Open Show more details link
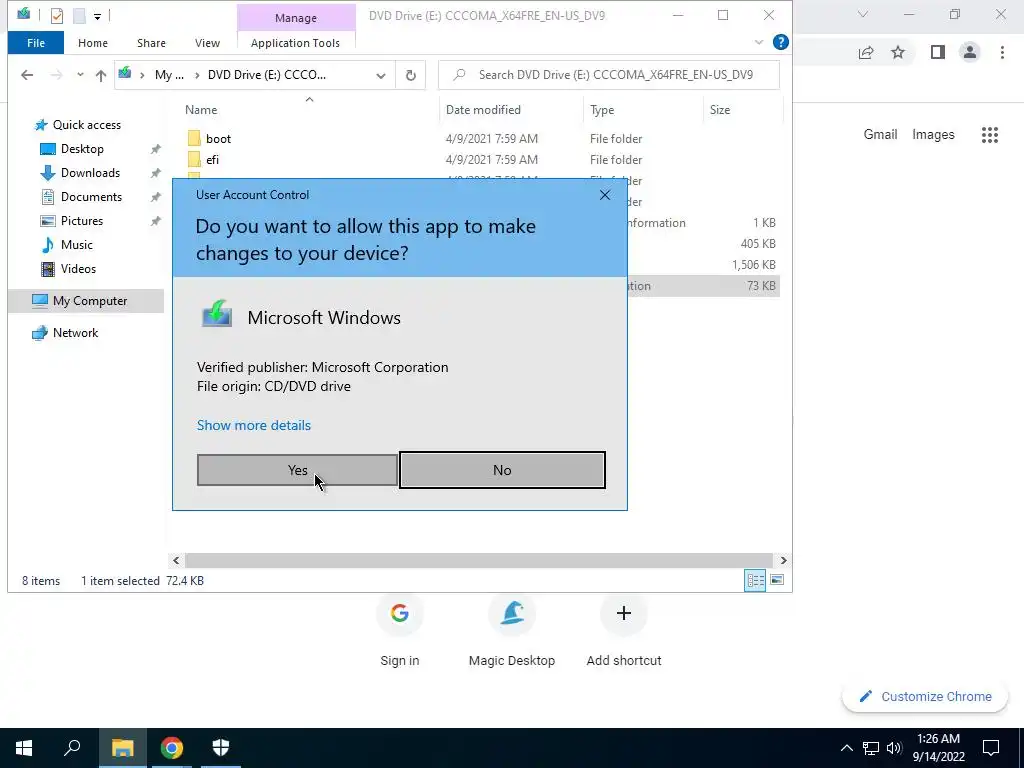The width and height of the screenshot is (1024, 768). click(x=253, y=425)
